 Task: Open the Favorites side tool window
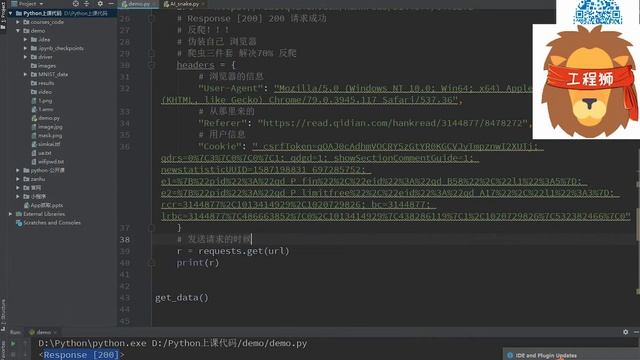pyautogui.click(x=3, y=349)
